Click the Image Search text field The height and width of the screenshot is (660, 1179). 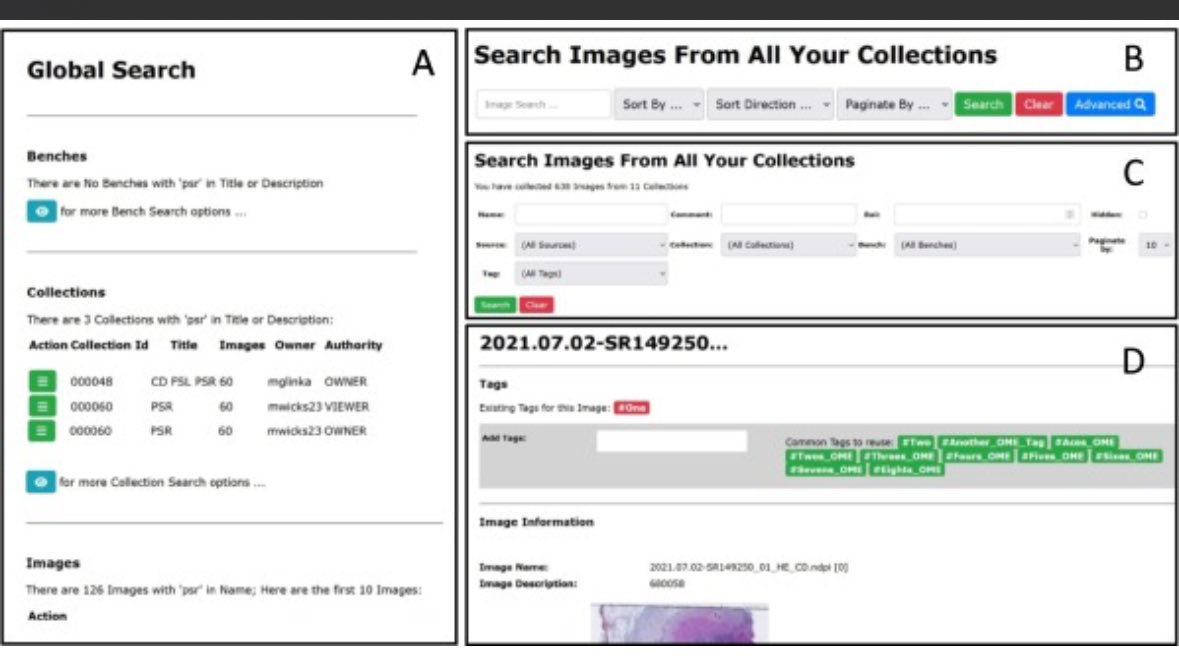coord(543,104)
